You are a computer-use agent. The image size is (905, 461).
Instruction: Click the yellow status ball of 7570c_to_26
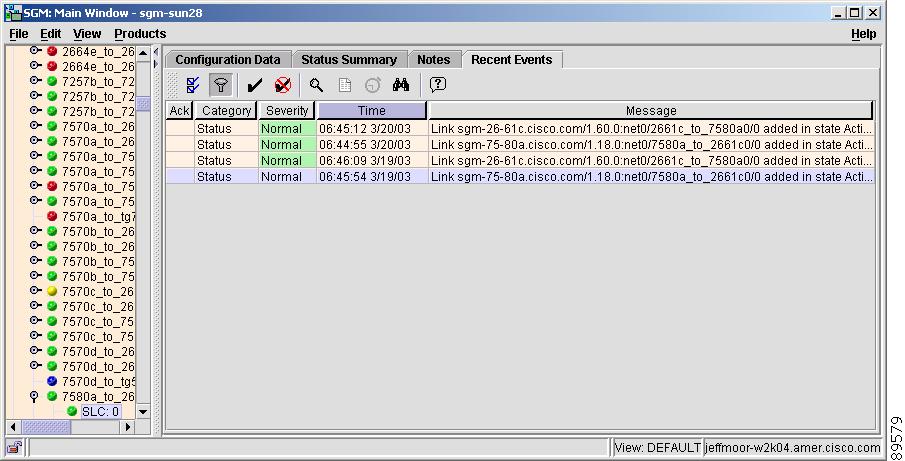pos(52,291)
